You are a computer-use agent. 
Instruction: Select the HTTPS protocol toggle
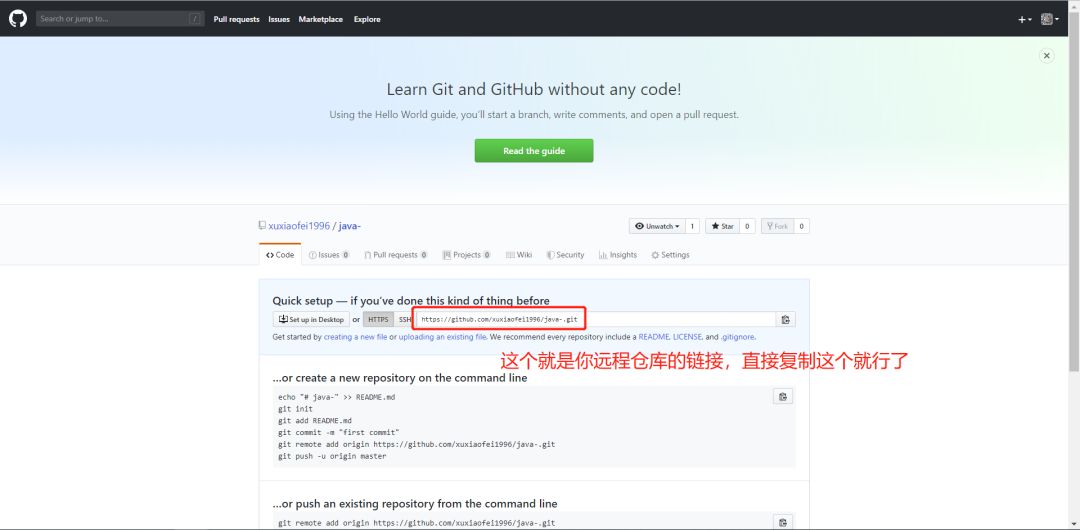(x=378, y=320)
